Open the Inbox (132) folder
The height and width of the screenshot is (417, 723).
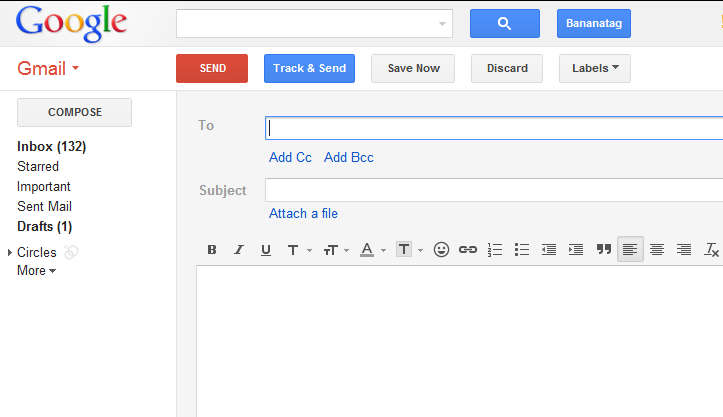pos(51,146)
